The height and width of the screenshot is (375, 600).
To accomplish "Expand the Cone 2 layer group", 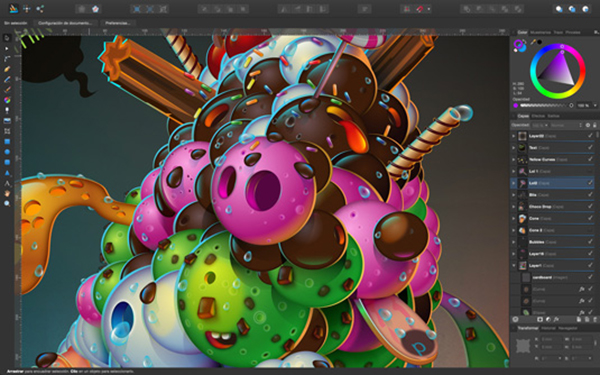I will (x=514, y=230).
